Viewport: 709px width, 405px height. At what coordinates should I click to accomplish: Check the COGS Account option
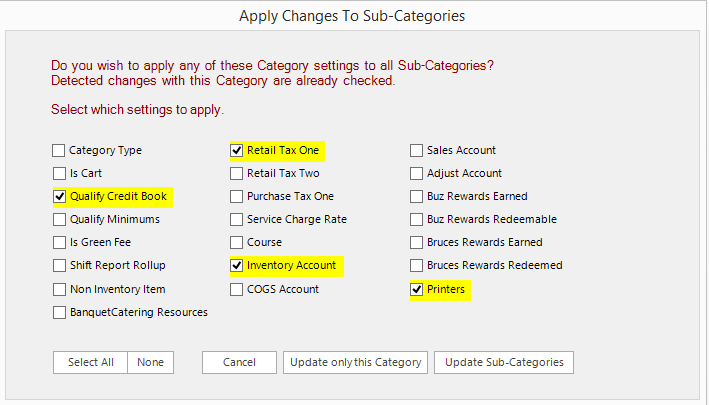pos(237,290)
